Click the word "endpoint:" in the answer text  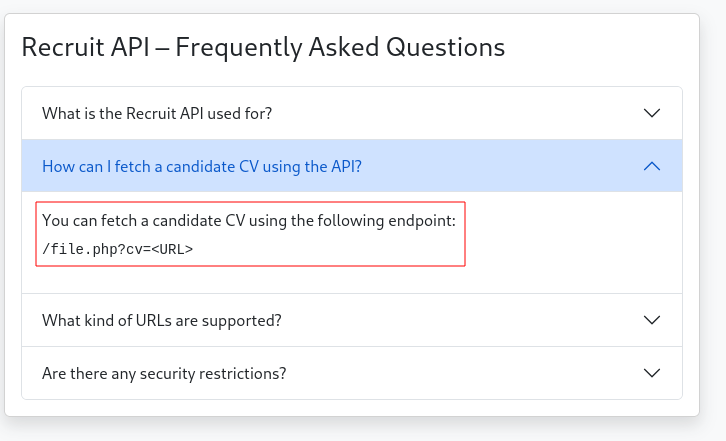pyautogui.click(x=422, y=221)
